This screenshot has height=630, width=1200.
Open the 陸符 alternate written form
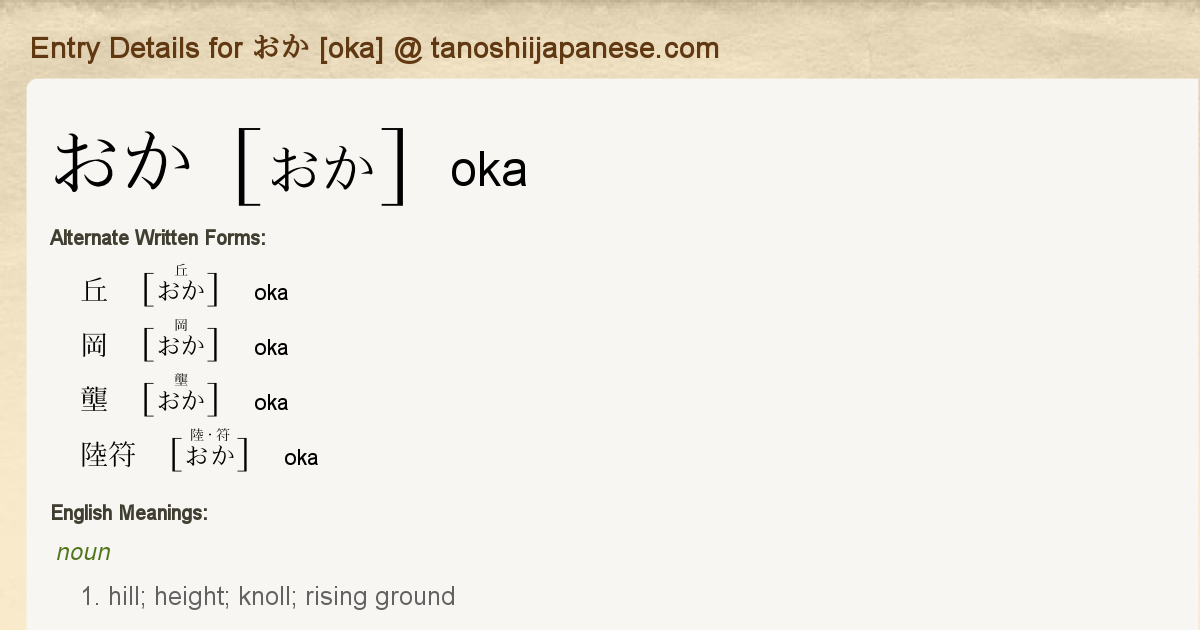click(x=108, y=456)
